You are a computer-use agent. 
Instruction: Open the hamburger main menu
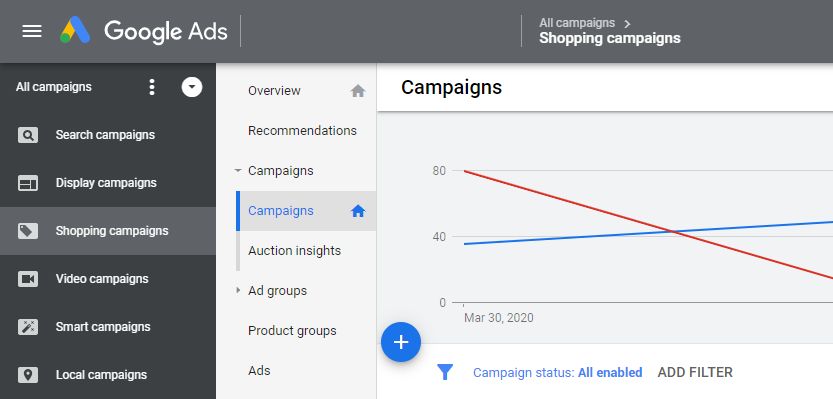(32, 31)
